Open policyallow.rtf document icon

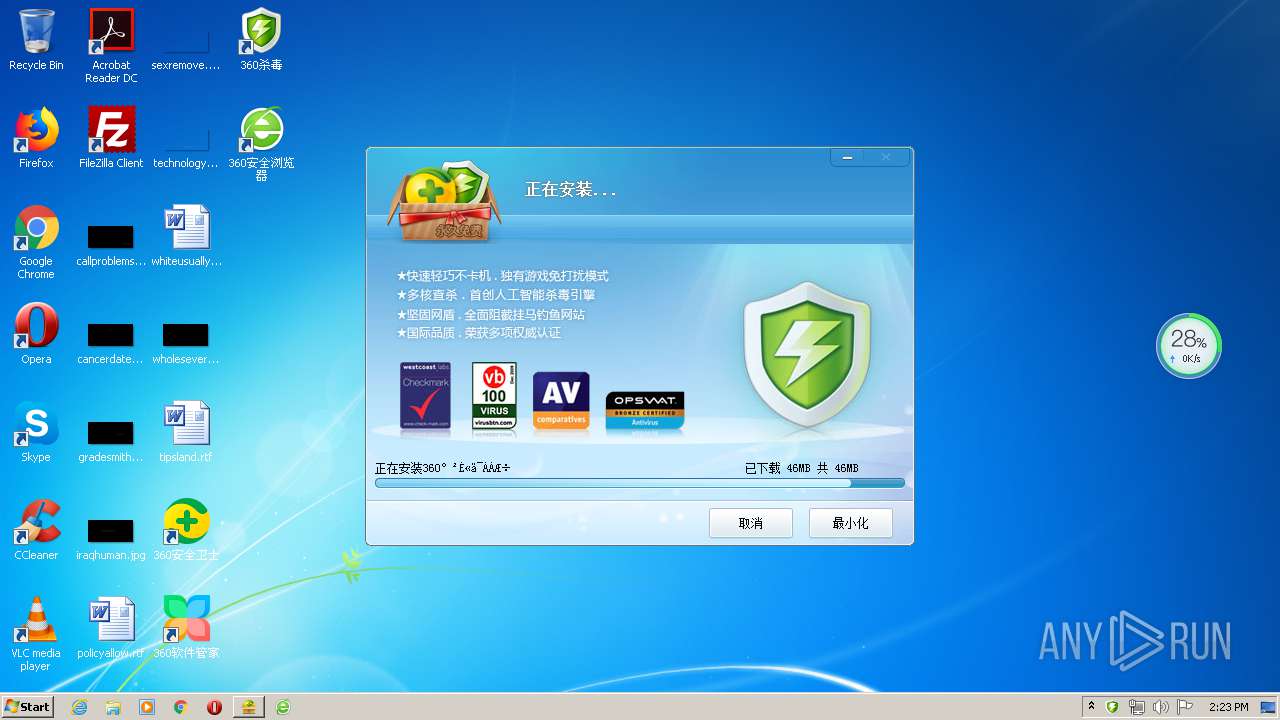pos(111,628)
